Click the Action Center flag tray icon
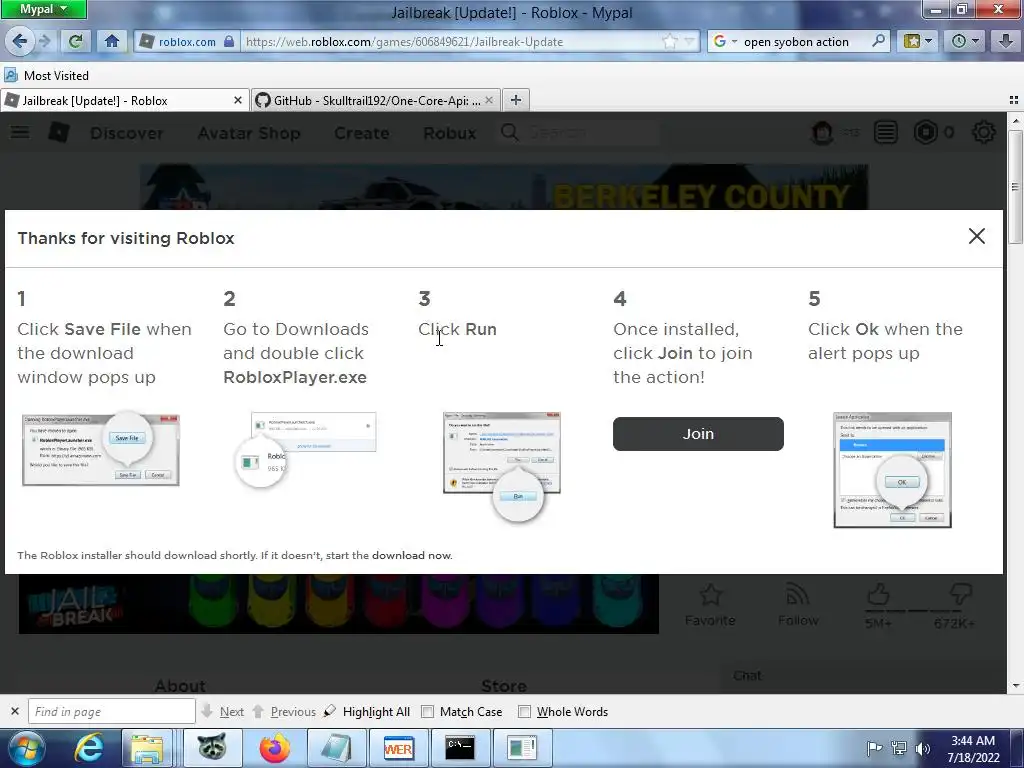 coord(874,748)
